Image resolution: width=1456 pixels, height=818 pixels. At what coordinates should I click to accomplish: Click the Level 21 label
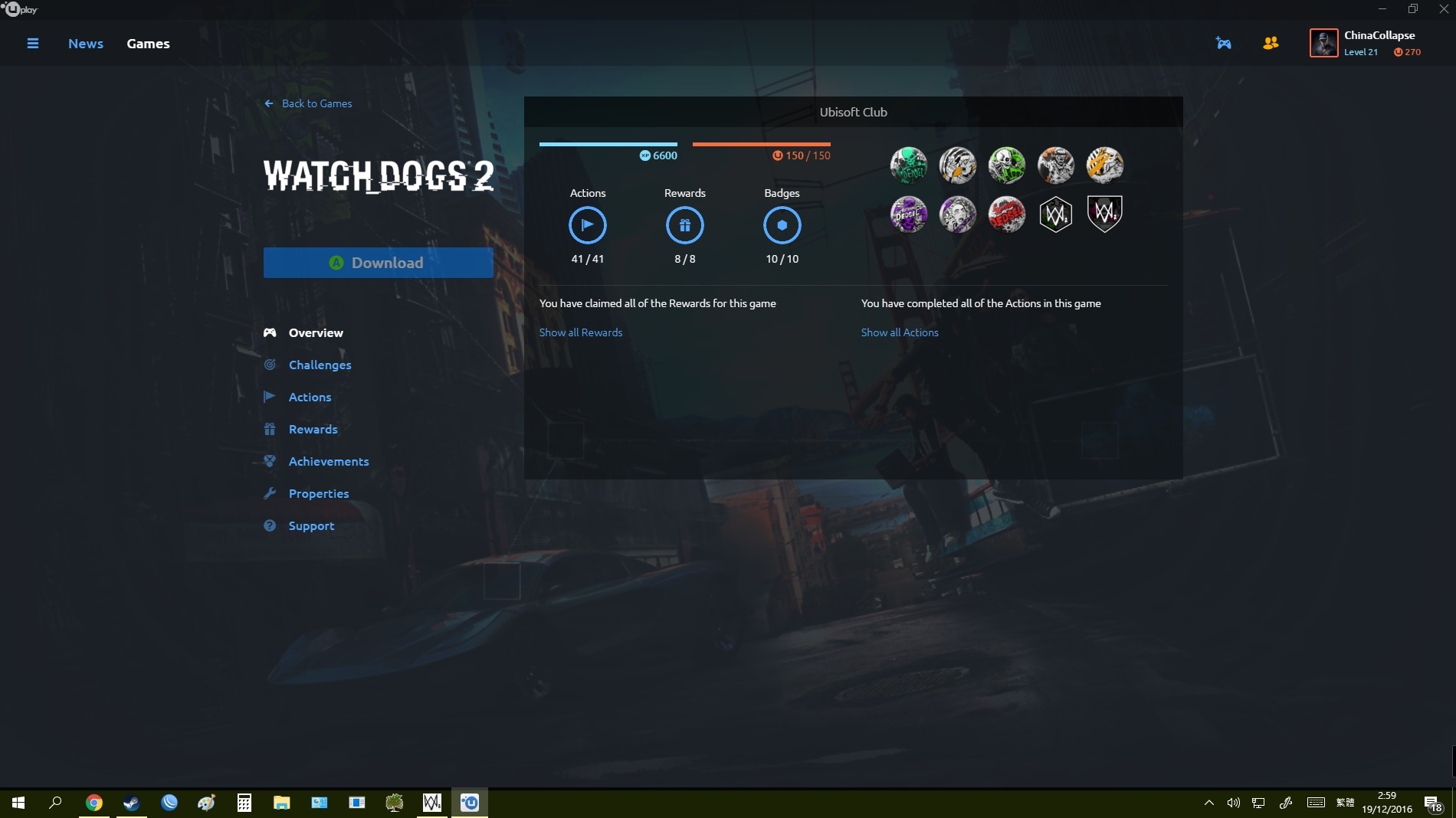(1361, 52)
